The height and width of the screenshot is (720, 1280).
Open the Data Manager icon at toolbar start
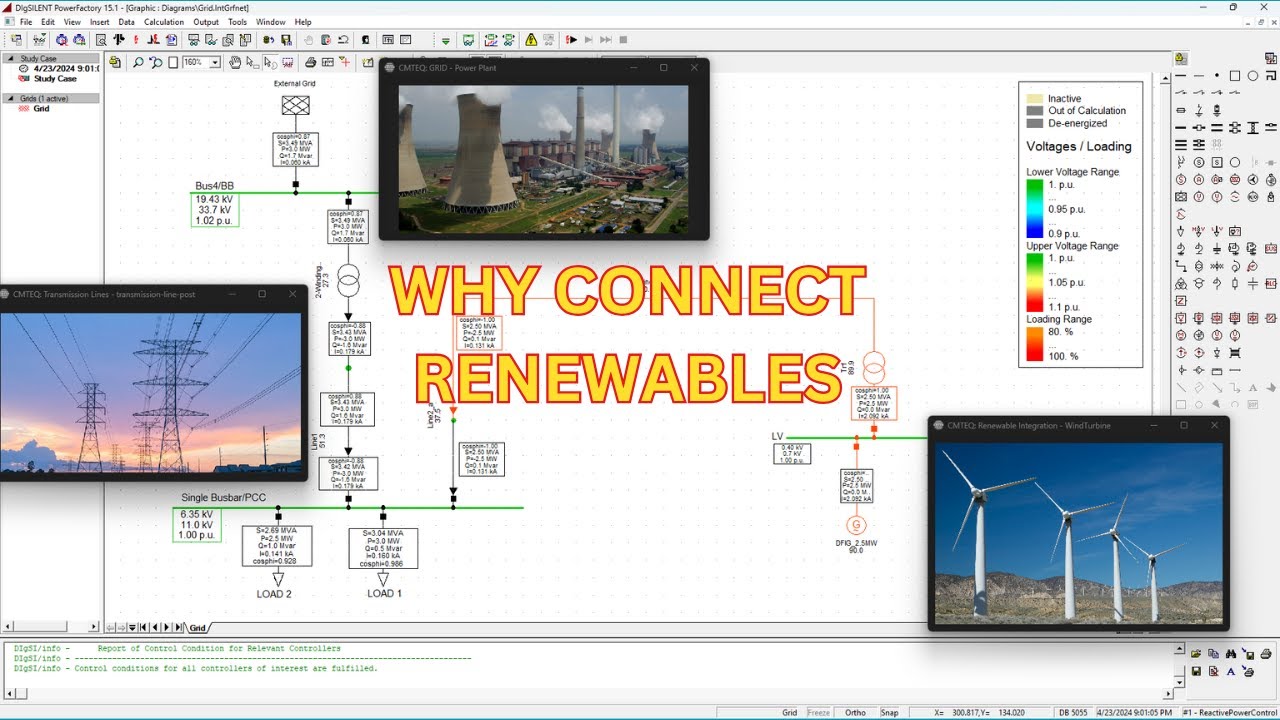coord(16,39)
